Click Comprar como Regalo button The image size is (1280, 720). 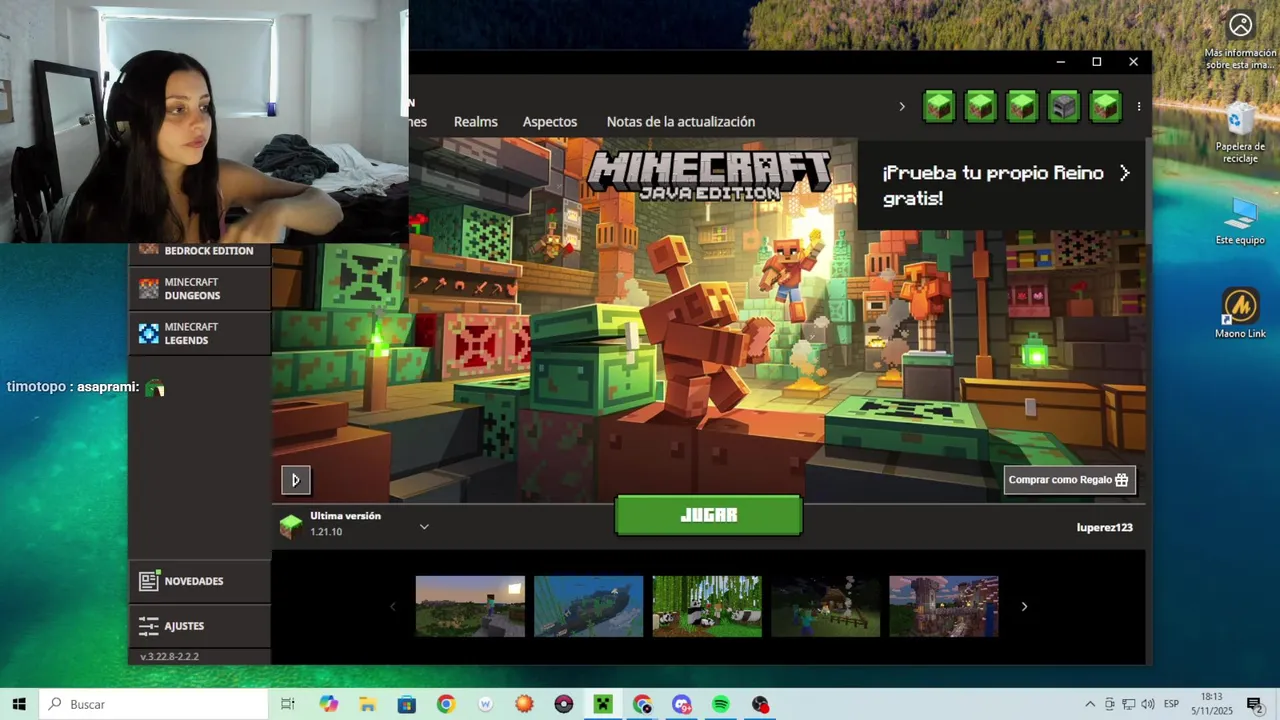(x=1069, y=480)
